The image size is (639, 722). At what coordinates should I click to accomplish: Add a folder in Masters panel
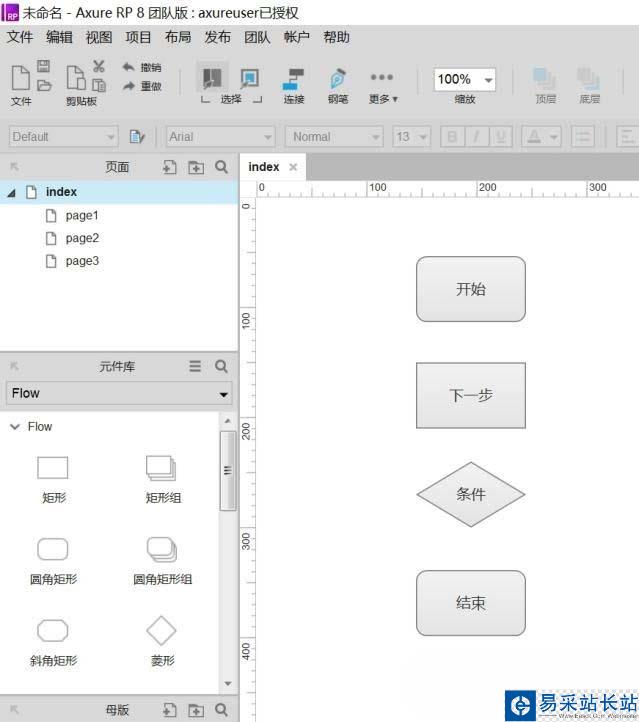point(196,710)
